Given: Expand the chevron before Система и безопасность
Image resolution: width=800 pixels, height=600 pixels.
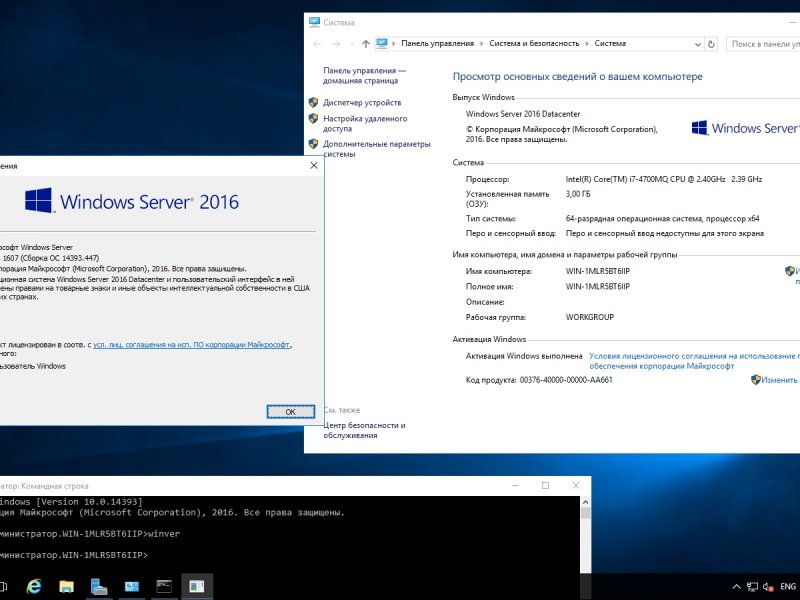Looking at the screenshot, I should (482, 44).
